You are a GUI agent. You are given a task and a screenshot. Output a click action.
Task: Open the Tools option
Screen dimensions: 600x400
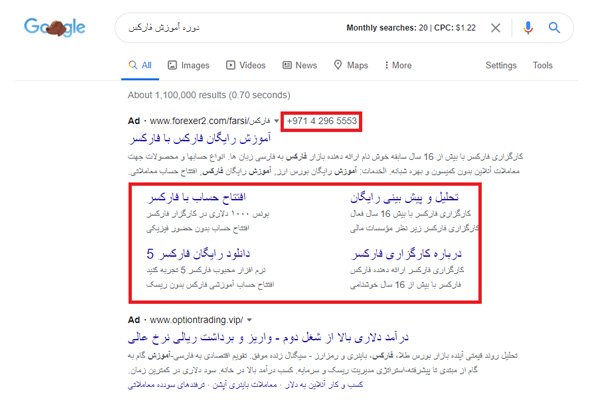point(543,65)
